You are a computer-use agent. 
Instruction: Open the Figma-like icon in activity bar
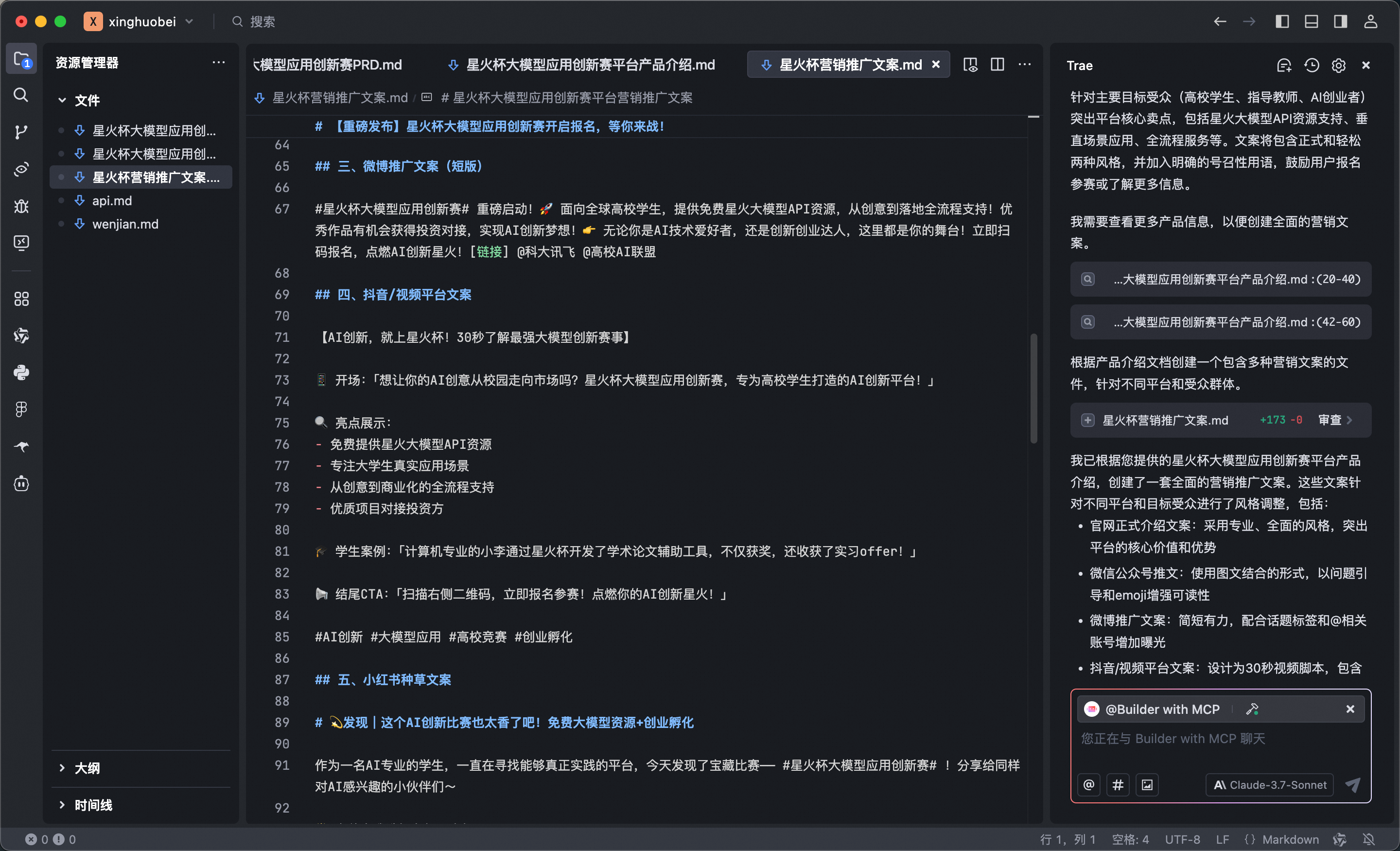(x=21, y=409)
